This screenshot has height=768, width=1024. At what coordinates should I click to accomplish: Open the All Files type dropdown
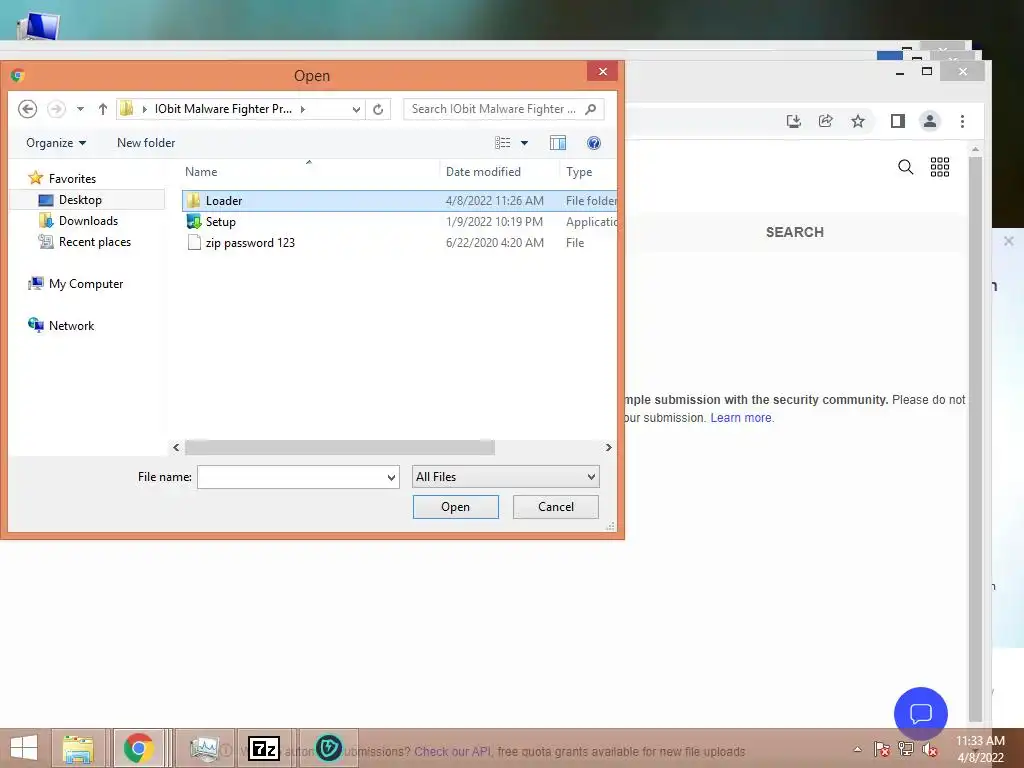(x=505, y=477)
